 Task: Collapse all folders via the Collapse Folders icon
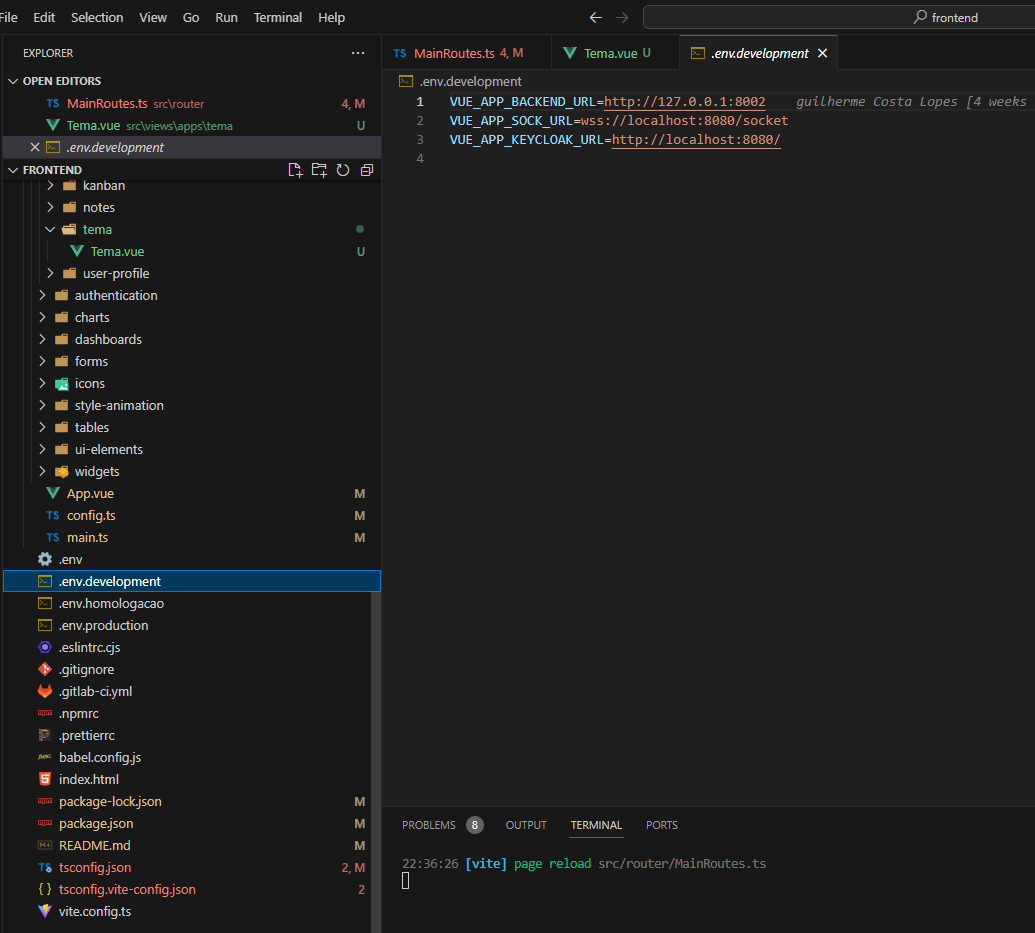[366, 170]
